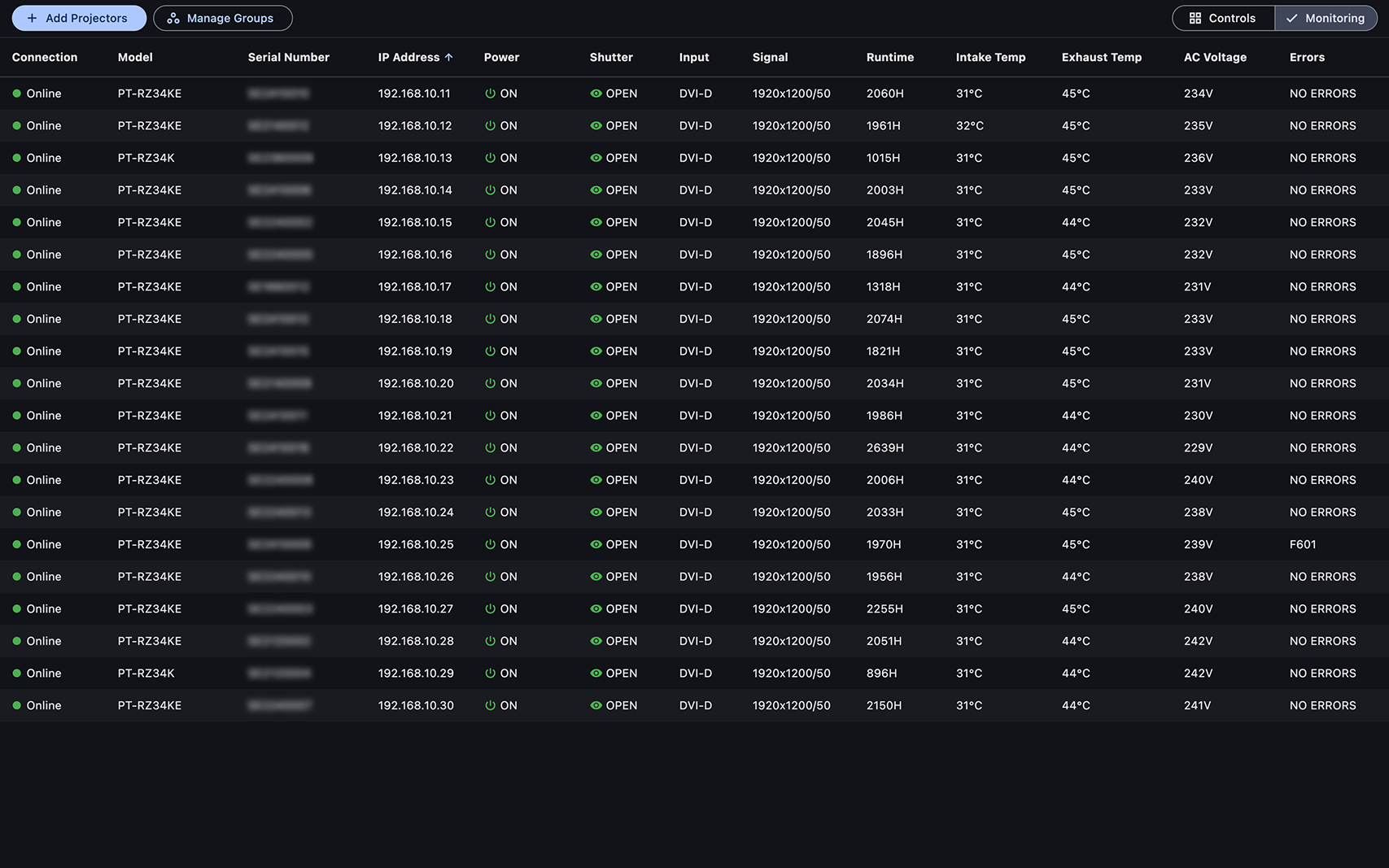The height and width of the screenshot is (868, 1389).
Task: Sort by the Serial Number column header
Action: tap(289, 57)
